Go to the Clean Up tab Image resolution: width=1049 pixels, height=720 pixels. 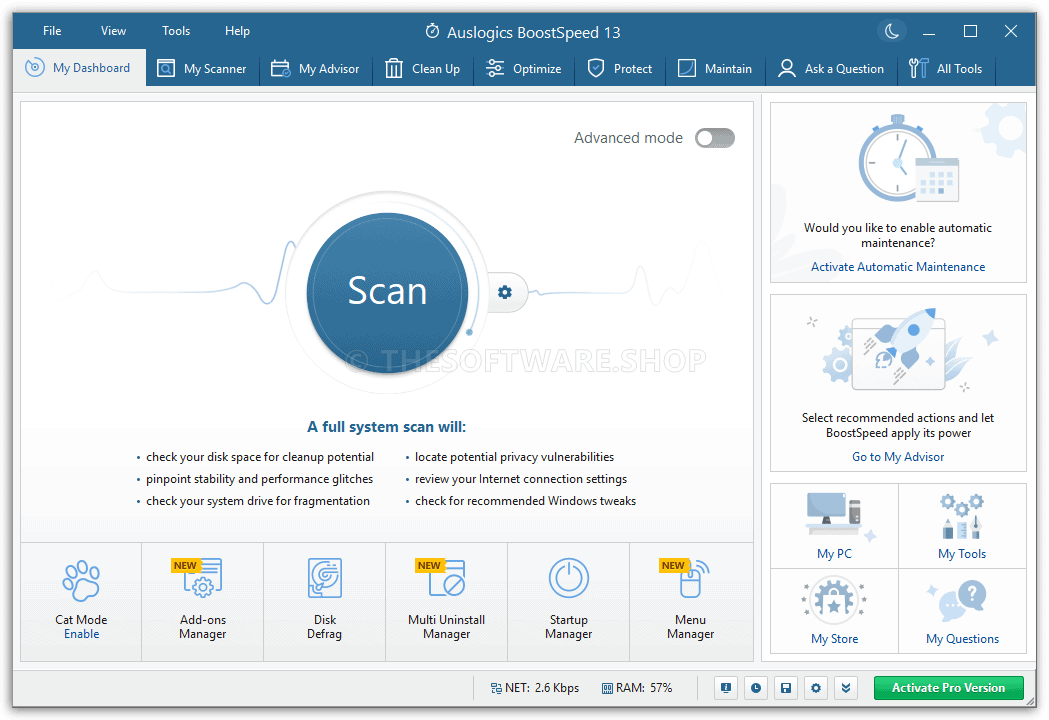[423, 68]
